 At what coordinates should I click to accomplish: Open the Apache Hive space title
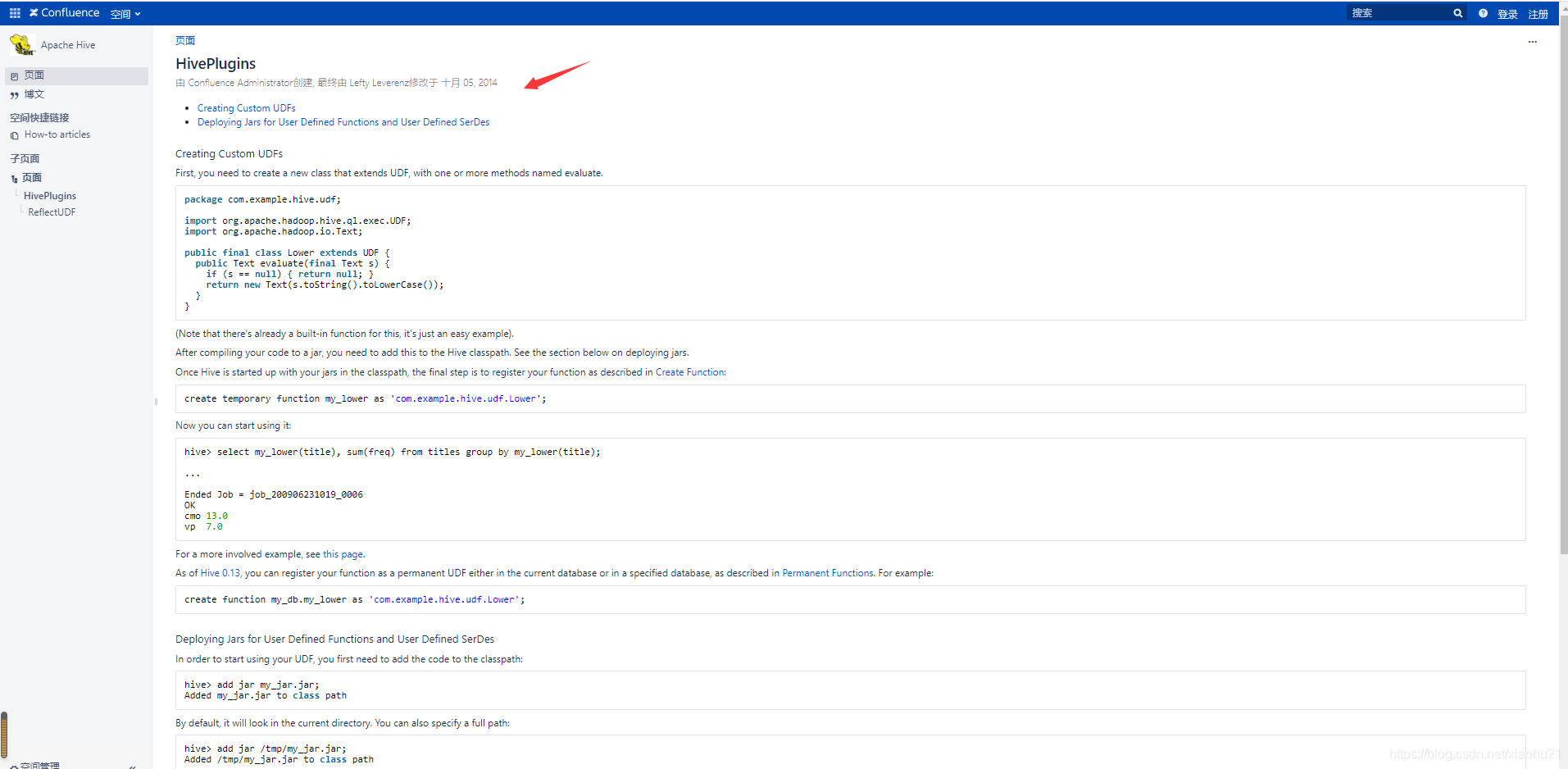point(68,45)
